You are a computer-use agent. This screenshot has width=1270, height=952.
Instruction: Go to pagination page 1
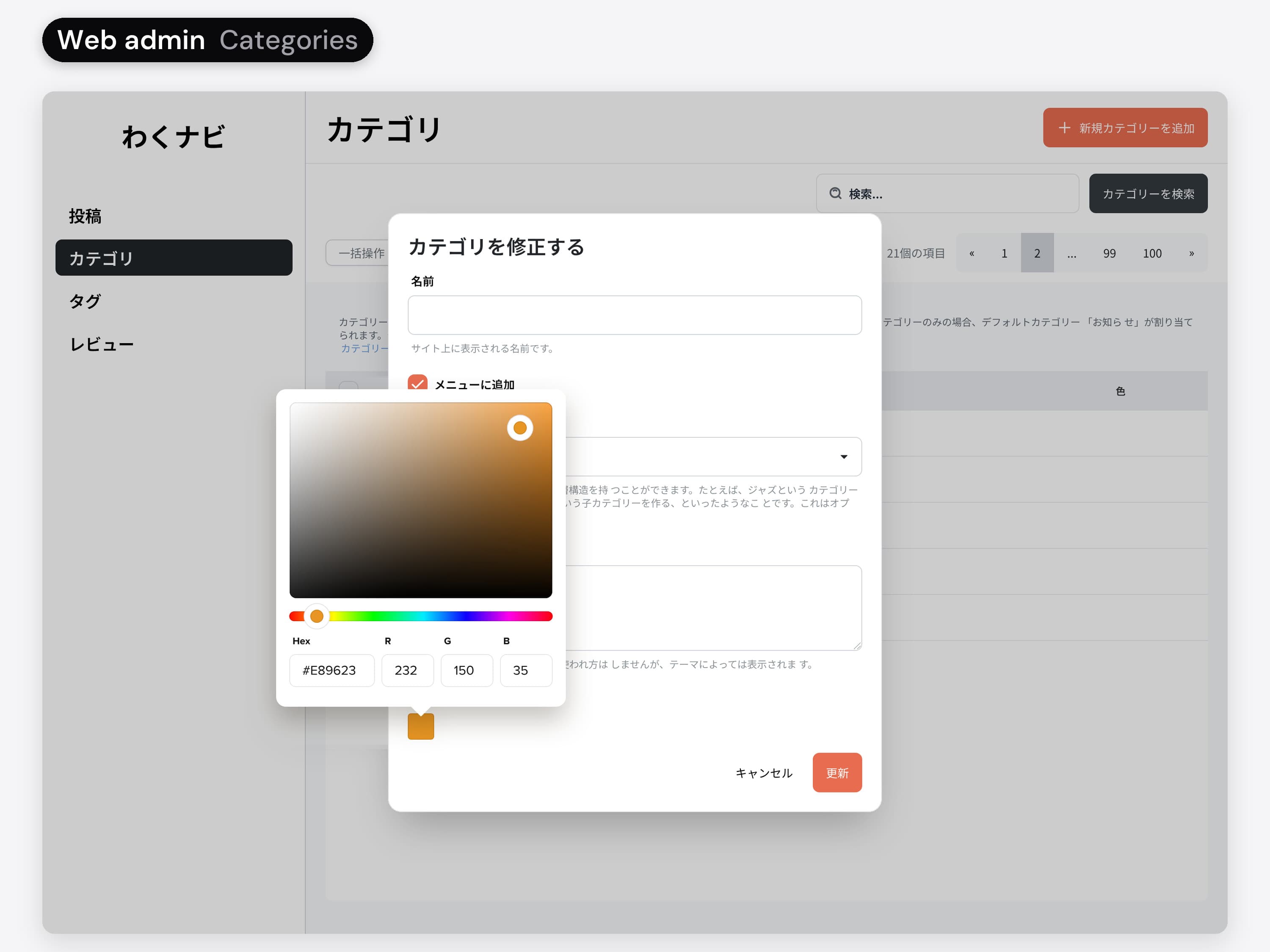point(1004,253)
